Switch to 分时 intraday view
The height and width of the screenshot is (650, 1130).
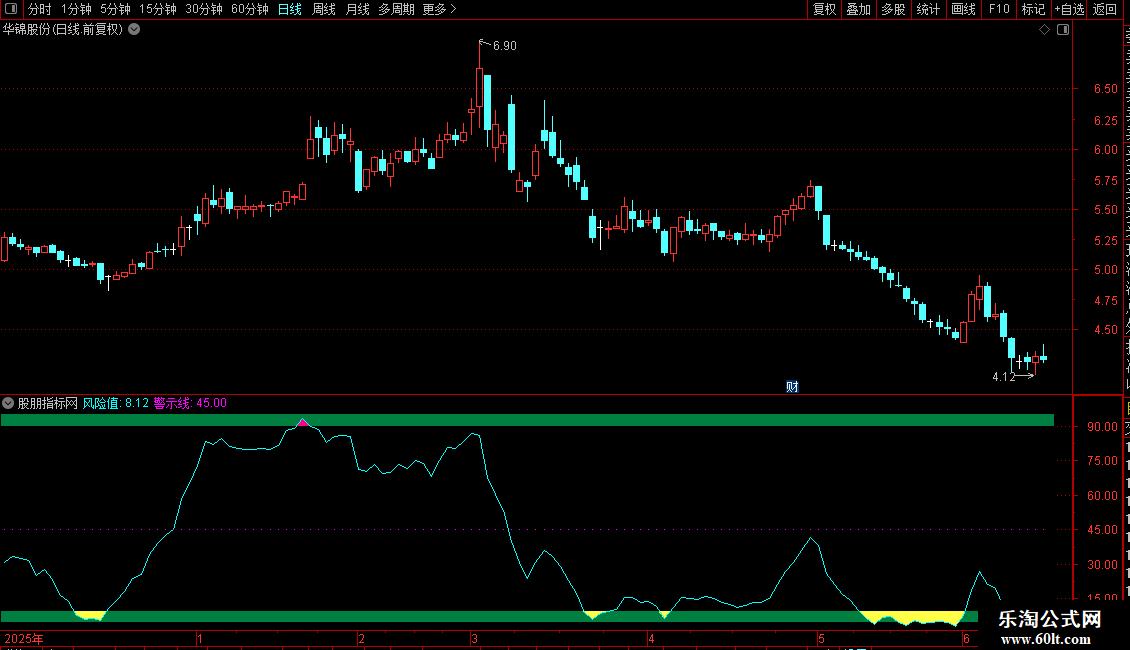[x=40, y=9]
